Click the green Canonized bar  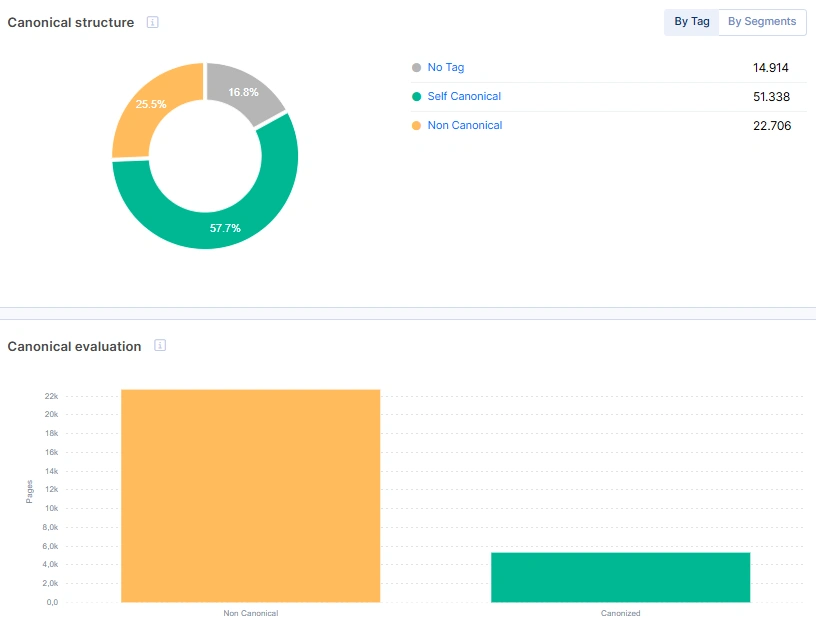click(x=620, y=577)
